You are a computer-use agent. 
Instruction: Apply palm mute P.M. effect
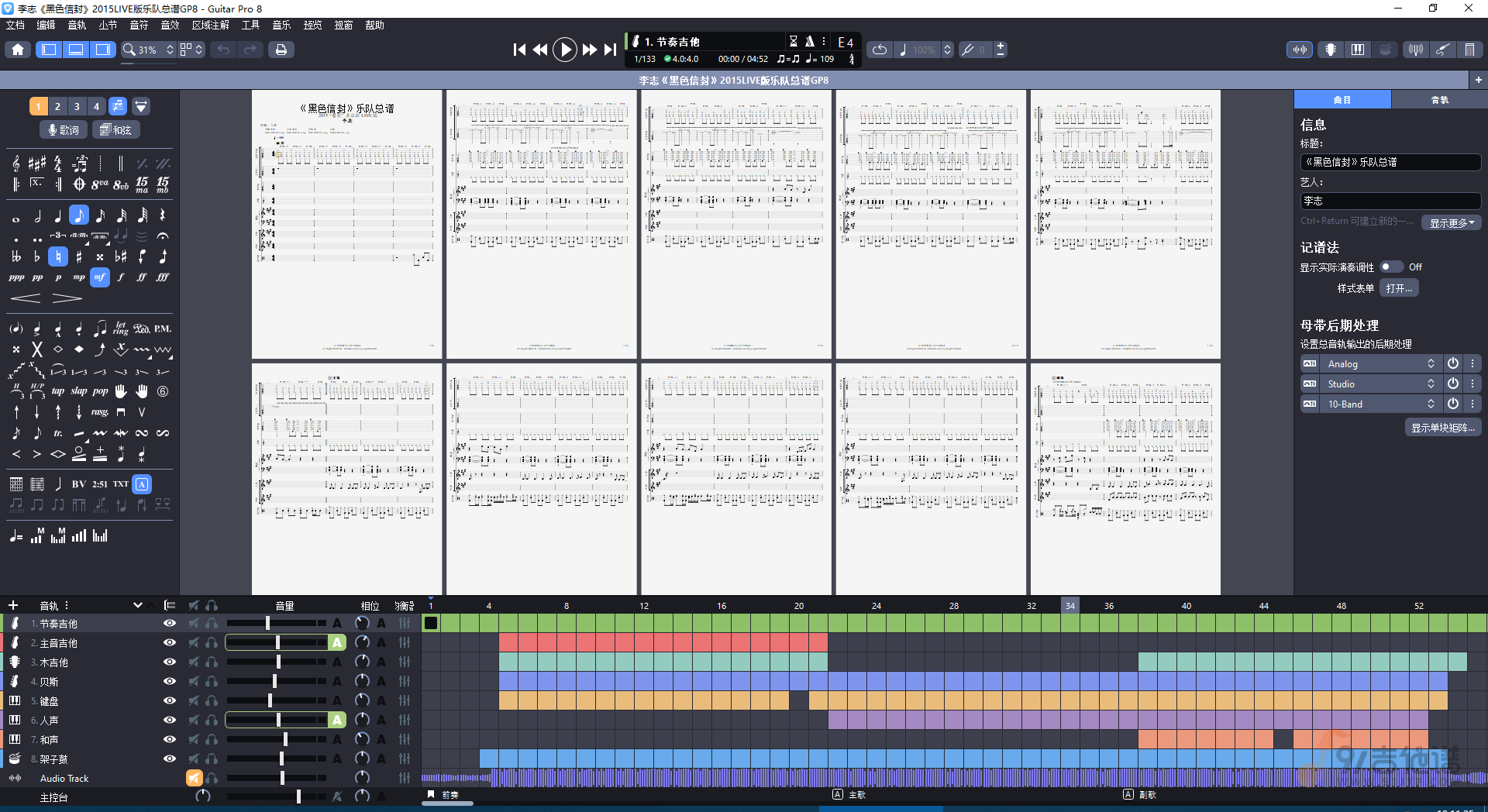(x=163, y=329)
